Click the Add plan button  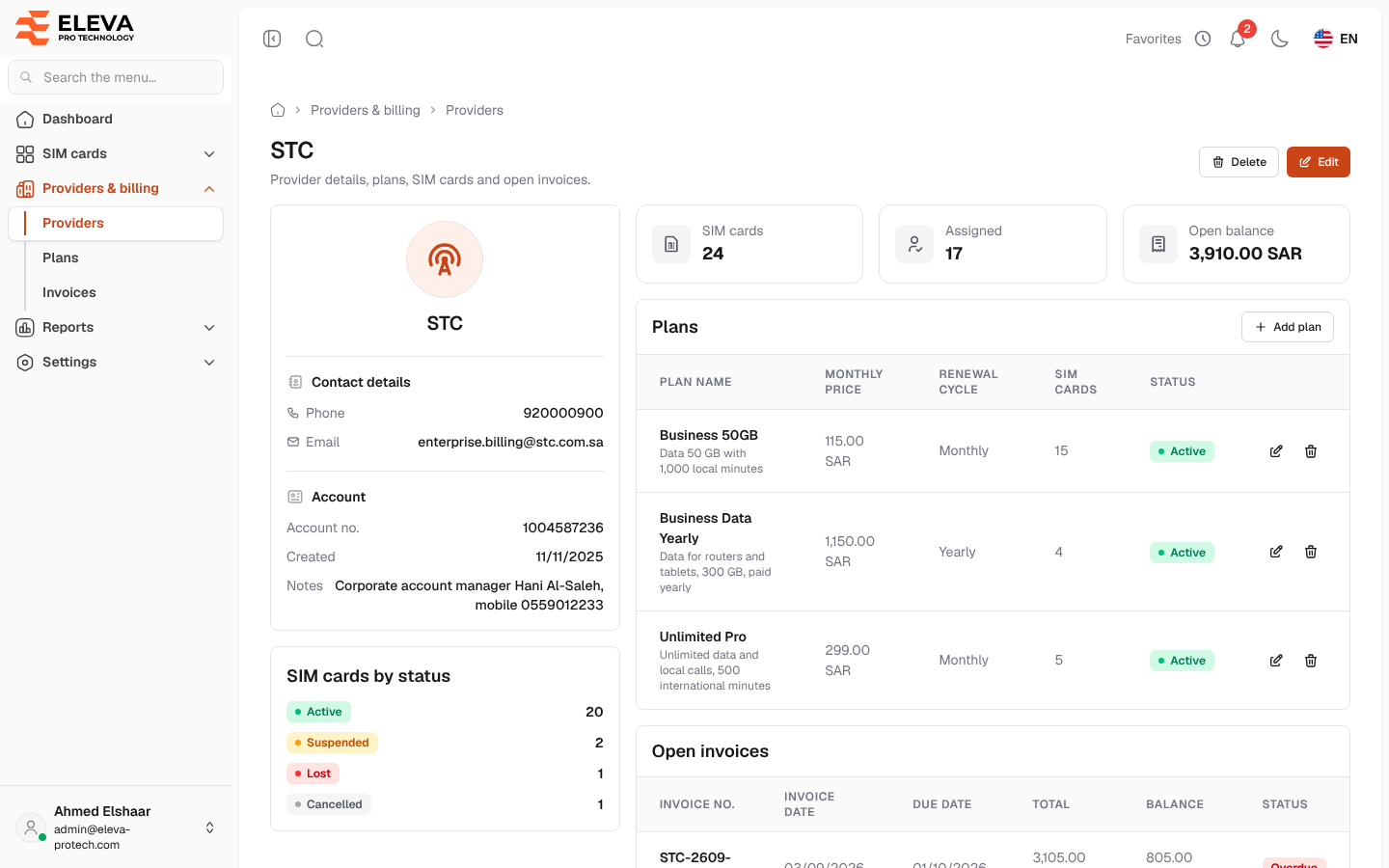coord(1287,327)
